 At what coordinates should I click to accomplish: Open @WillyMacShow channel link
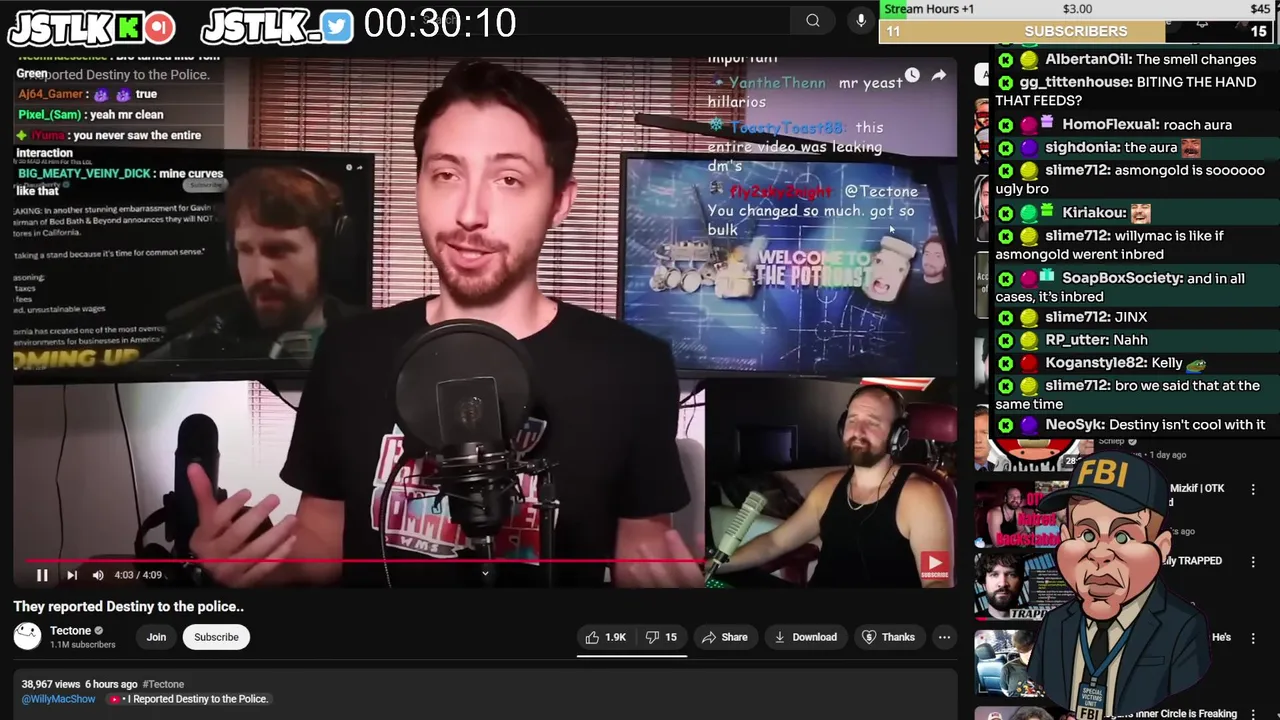tap(58, 699)
